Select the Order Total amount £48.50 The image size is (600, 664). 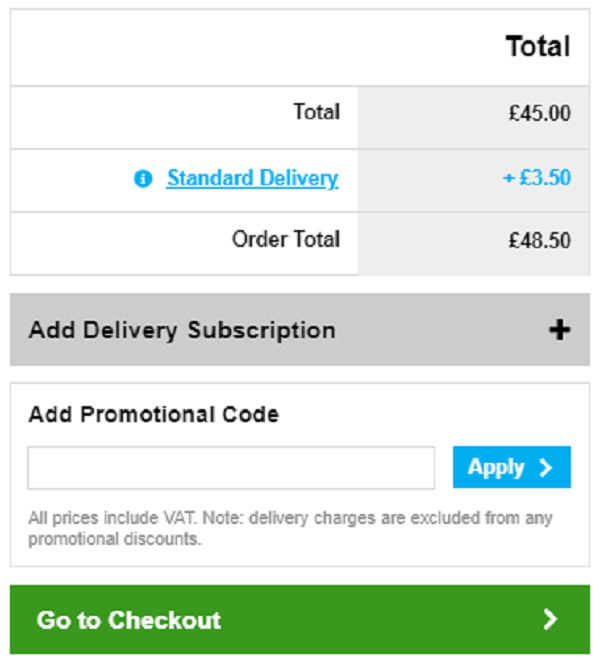539,241
